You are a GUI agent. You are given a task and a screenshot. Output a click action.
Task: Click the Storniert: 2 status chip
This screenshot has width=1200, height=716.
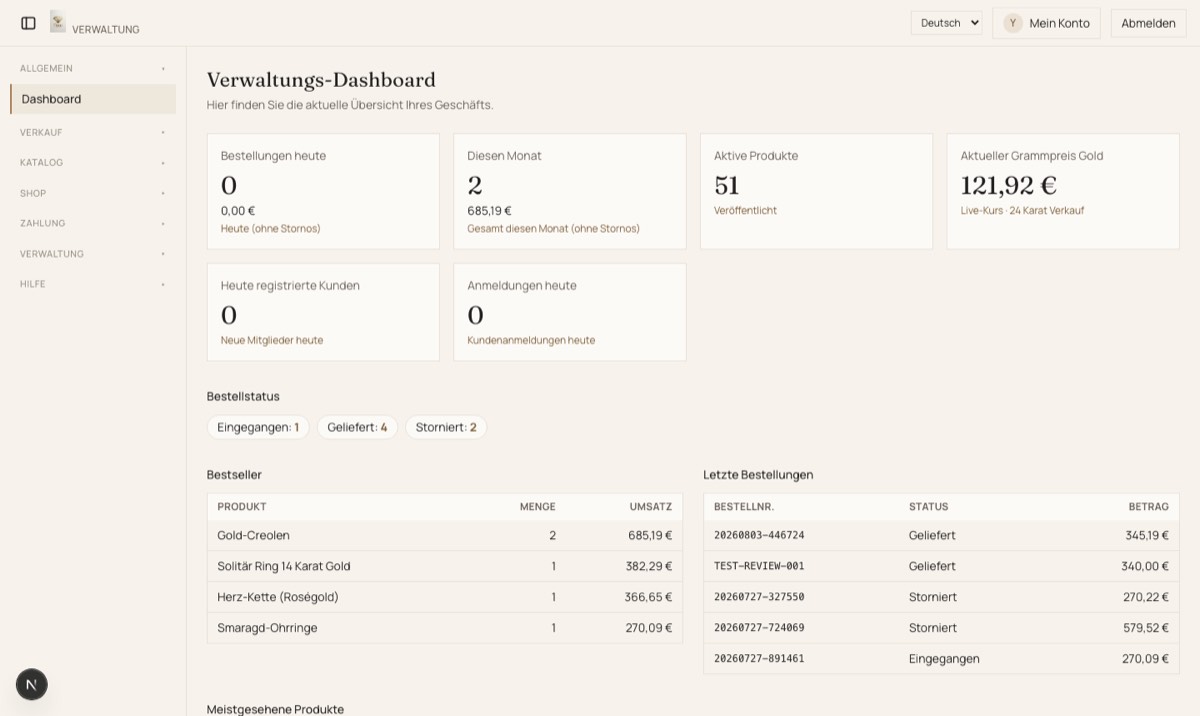446,427
